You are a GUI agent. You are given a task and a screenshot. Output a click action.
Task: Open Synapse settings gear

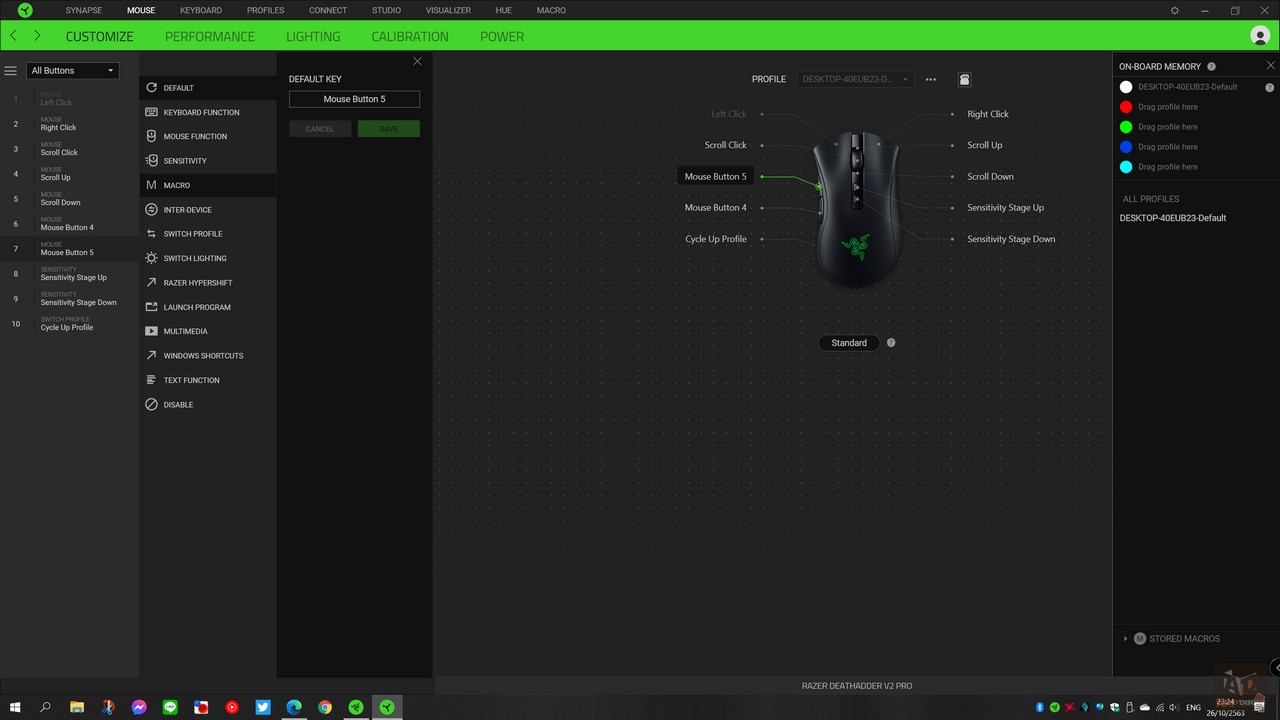[x=1175, y=10]
